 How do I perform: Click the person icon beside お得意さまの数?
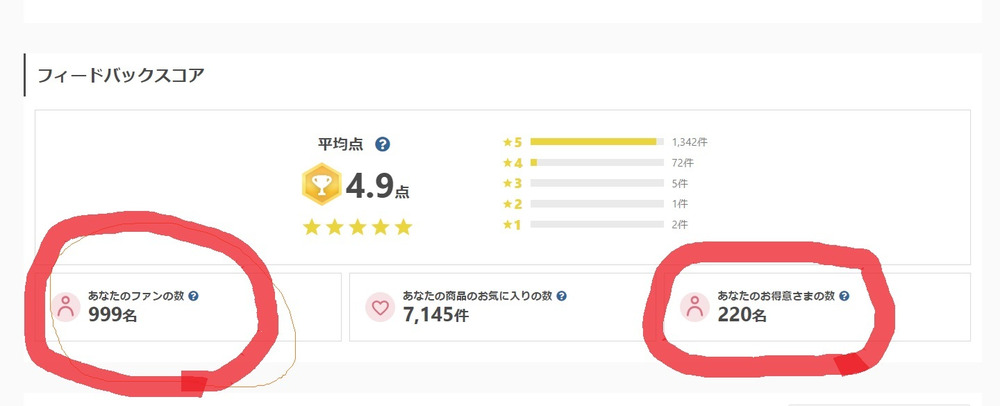pyautogui.click(x=695, y=307)
